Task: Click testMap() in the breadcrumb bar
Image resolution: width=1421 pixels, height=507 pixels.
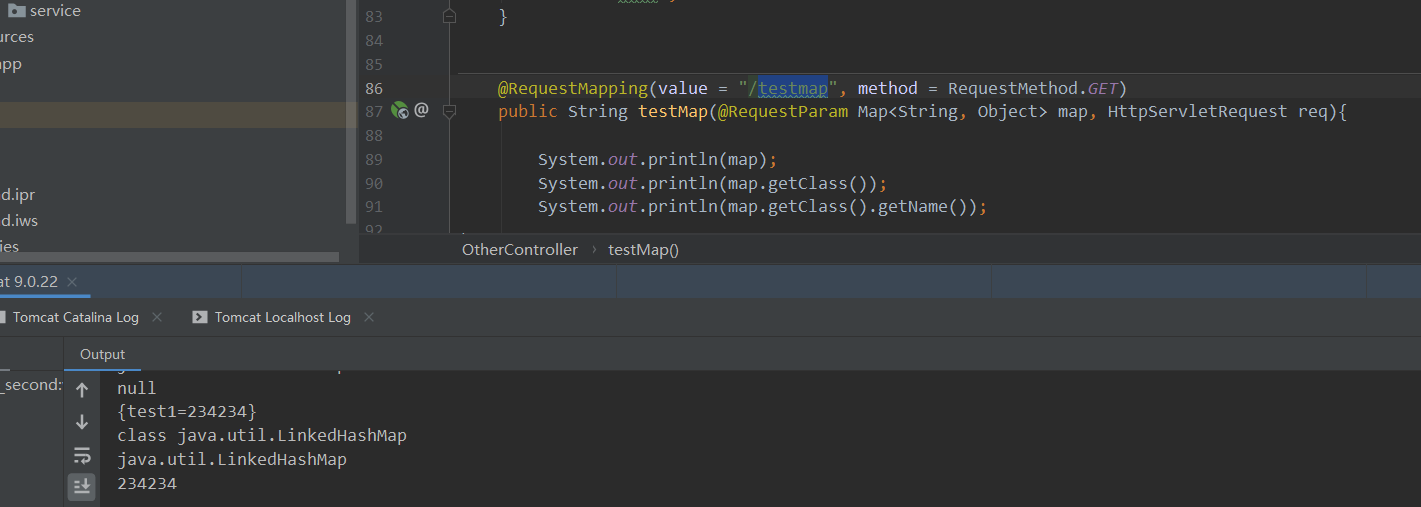Action: pyautogui.click(x=643, y=250)
